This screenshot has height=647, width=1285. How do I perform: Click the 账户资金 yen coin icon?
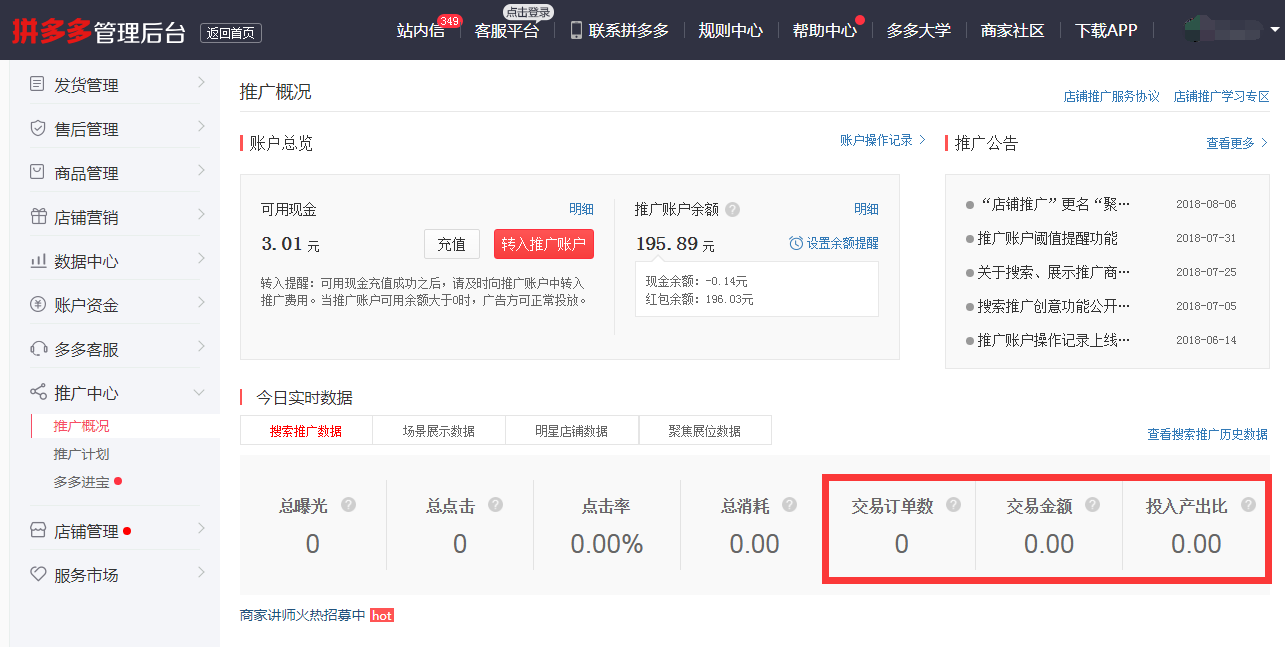point(38,305)
